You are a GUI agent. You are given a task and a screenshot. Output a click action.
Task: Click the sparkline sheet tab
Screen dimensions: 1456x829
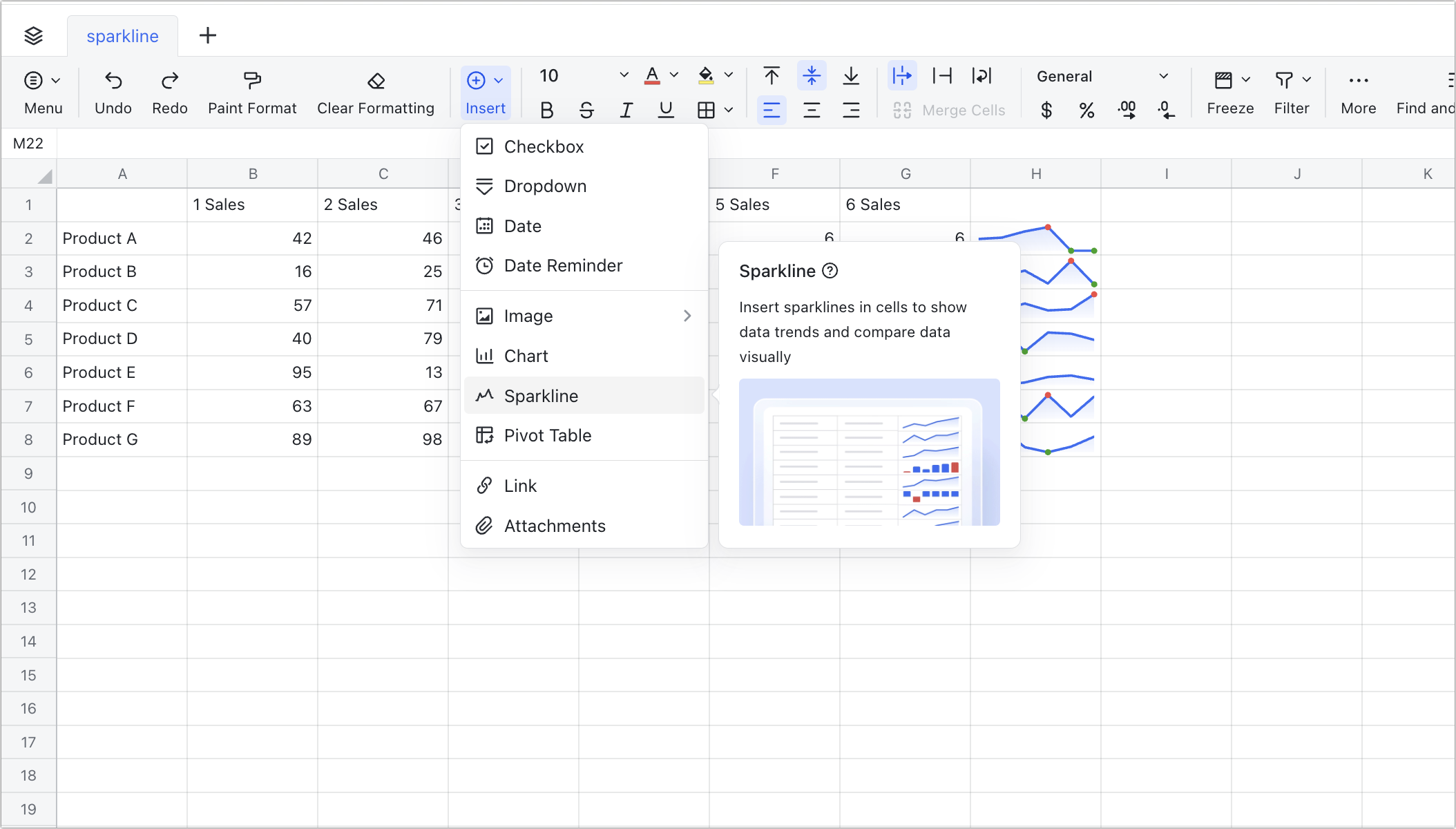(x=122, y=35)
